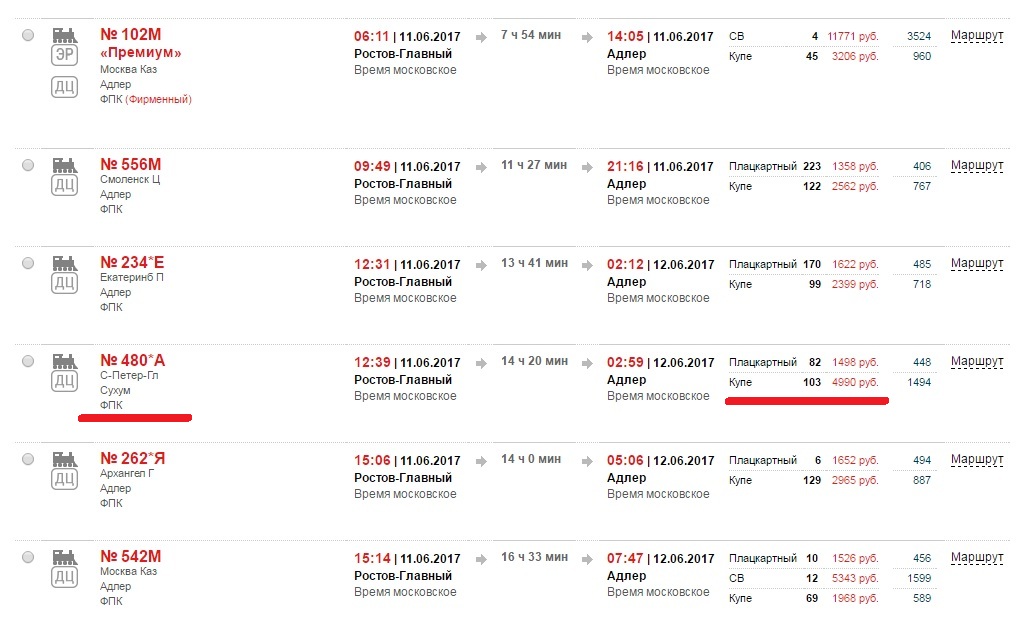Click the ДЦ badge on train 102М
Screen dimensions: 1023x630
click(64, 88)
